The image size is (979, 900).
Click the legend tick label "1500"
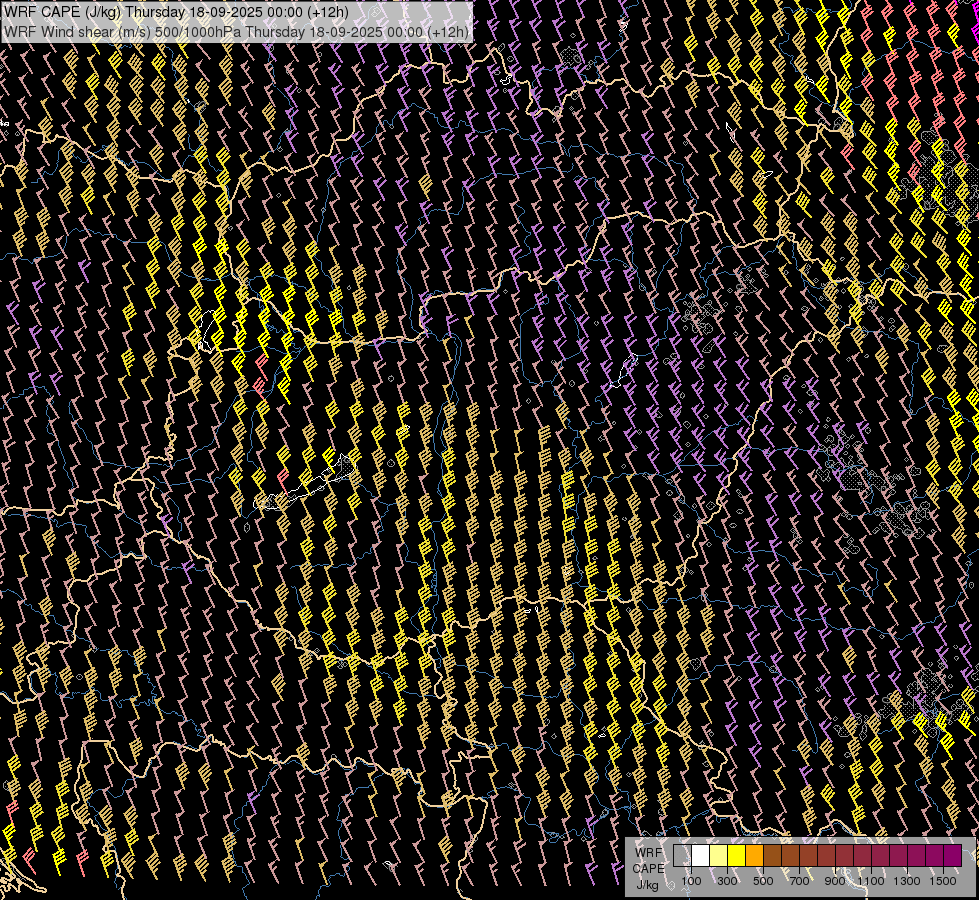coord(943,881)
